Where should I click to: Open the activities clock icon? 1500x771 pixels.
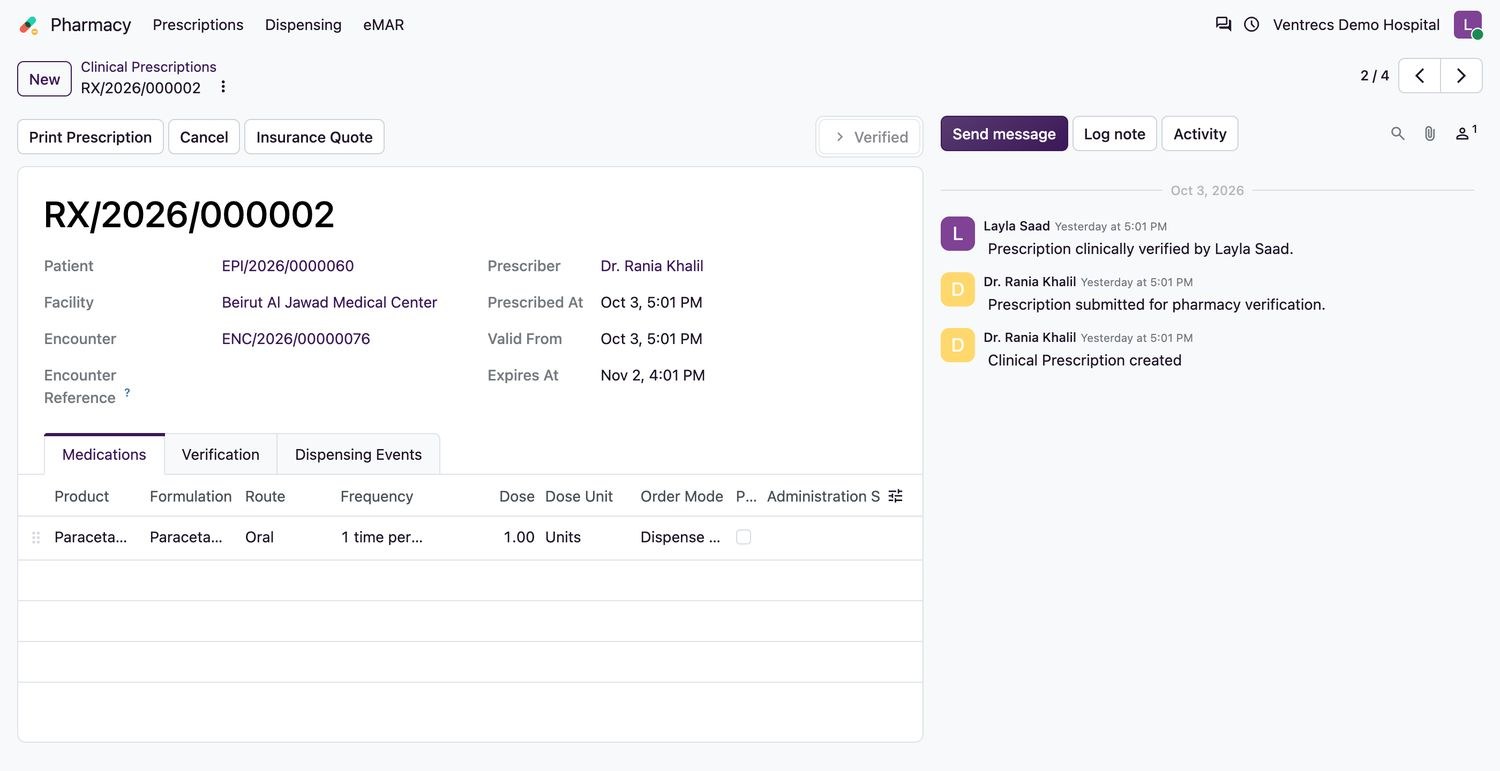point(1251,24)
